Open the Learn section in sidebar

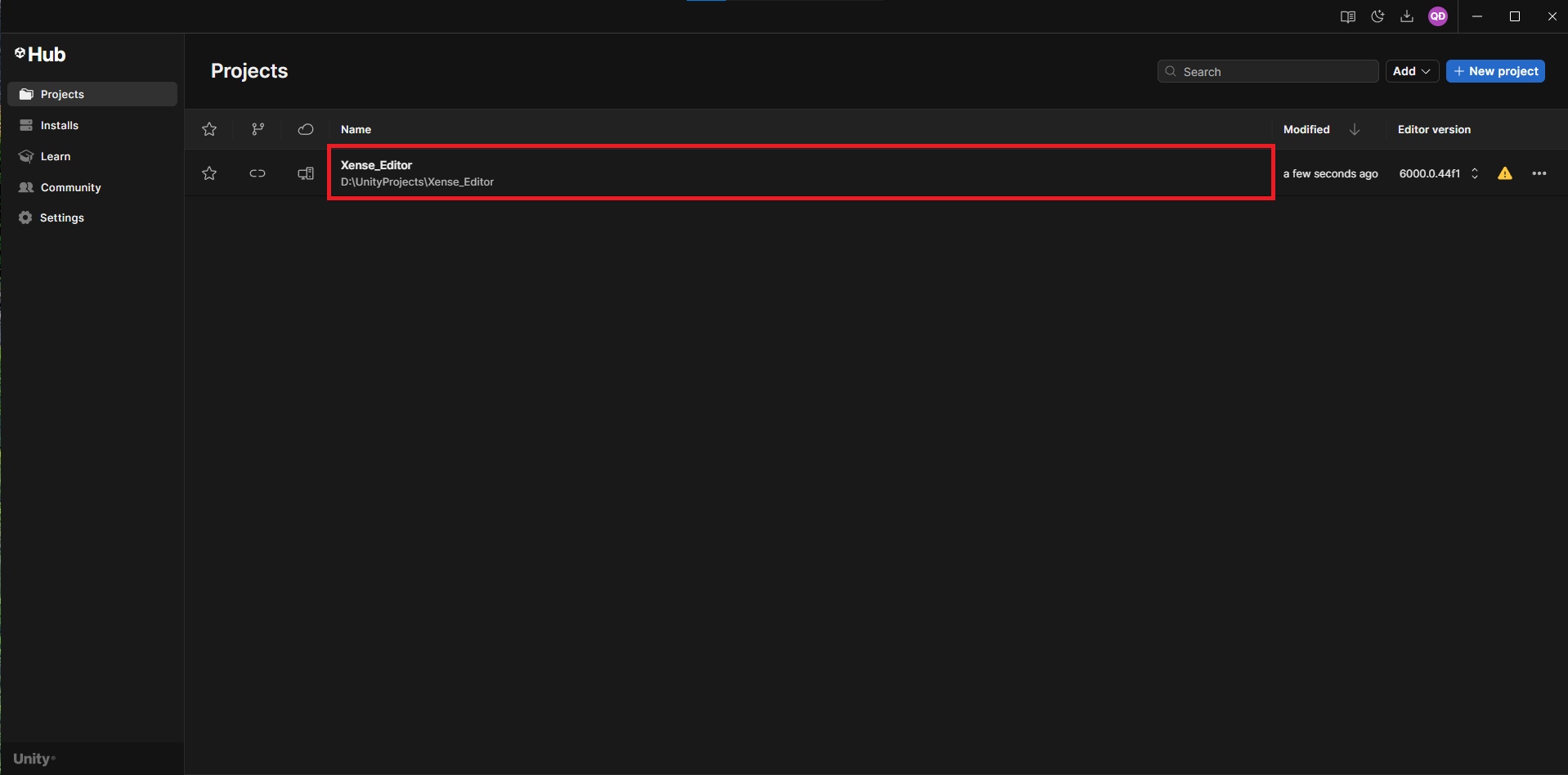pos(56,156)
